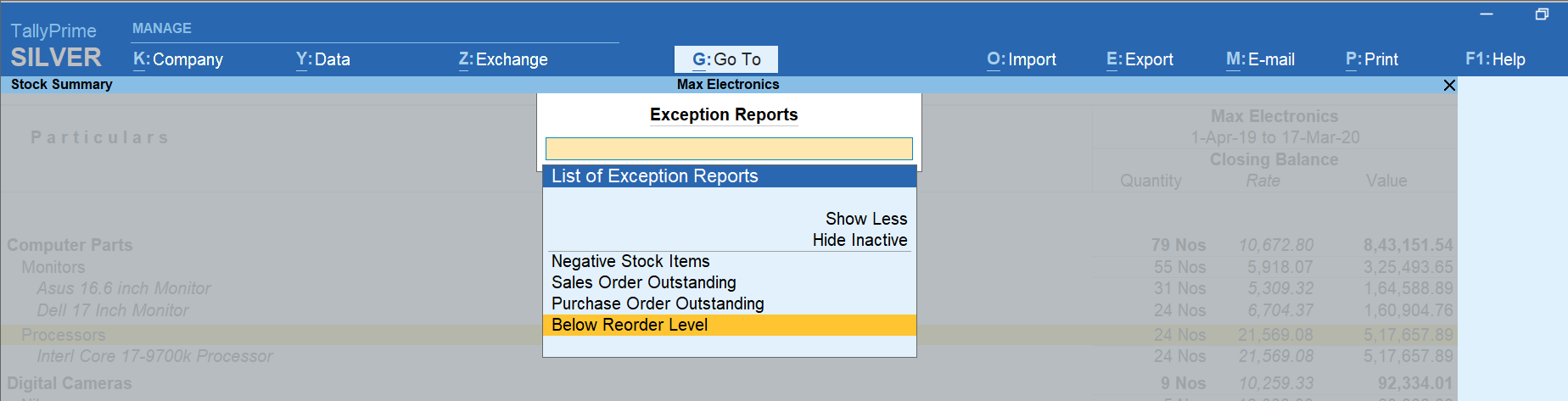Open the Company menu
This screenshot has width=1568, height=401.
click(x=178, y=59)
